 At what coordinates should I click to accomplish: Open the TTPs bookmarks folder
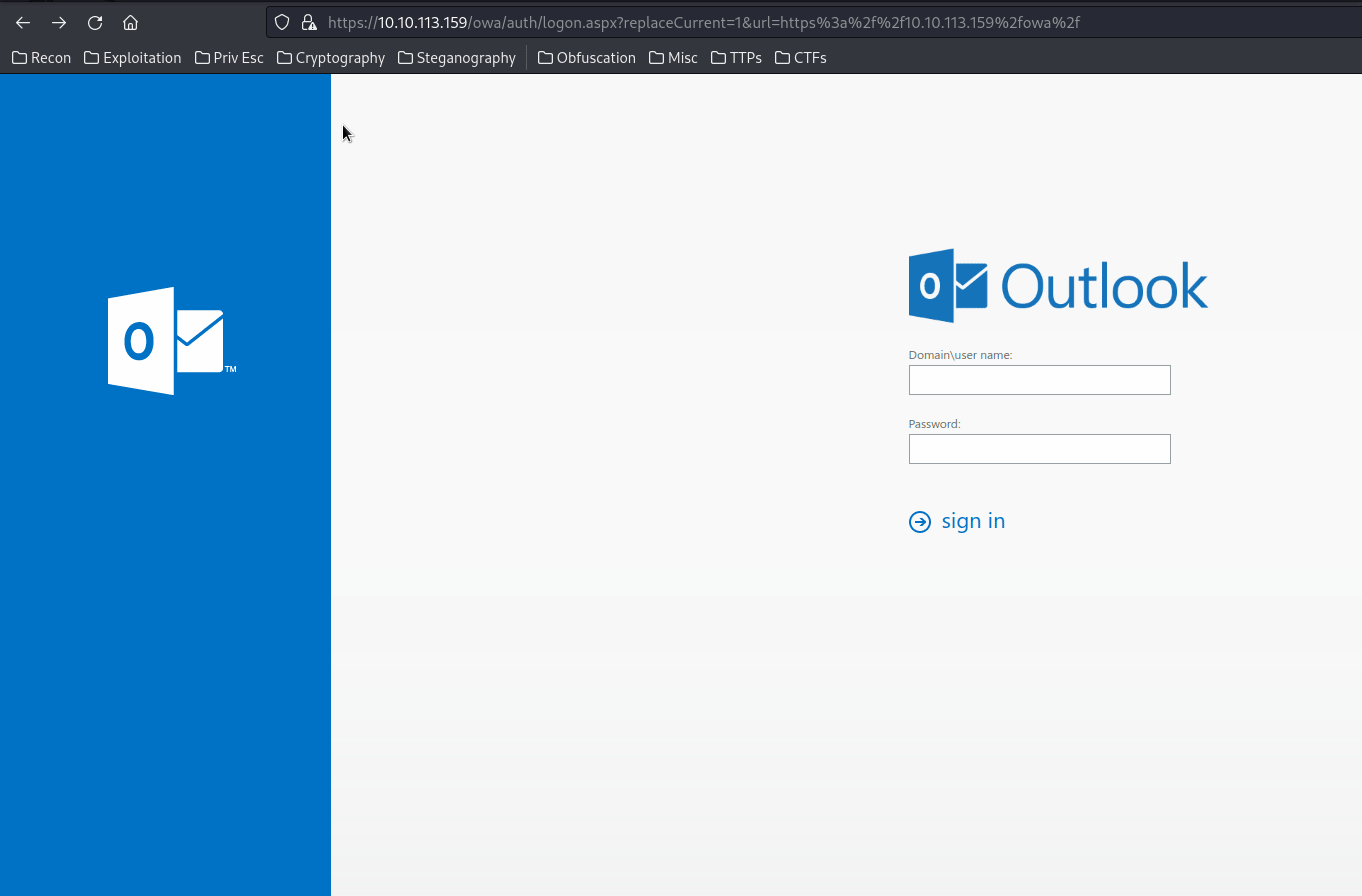[x=736, y=58]
